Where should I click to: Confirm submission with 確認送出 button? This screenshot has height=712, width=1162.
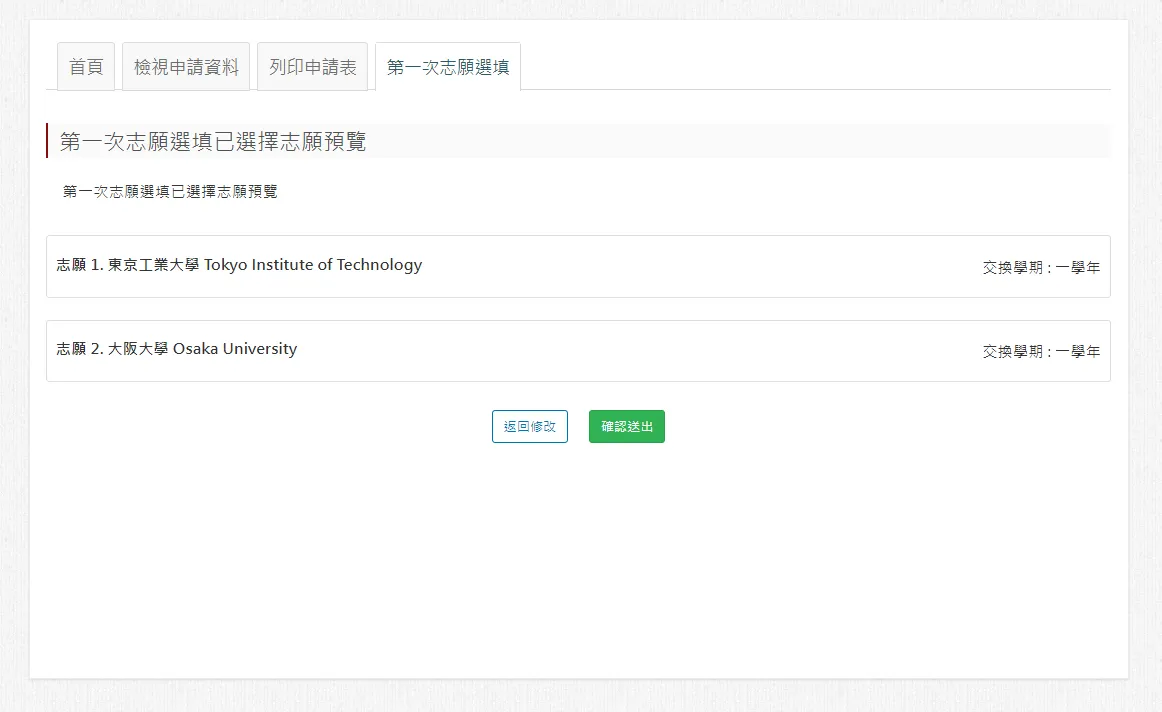[x=627, y=427]
